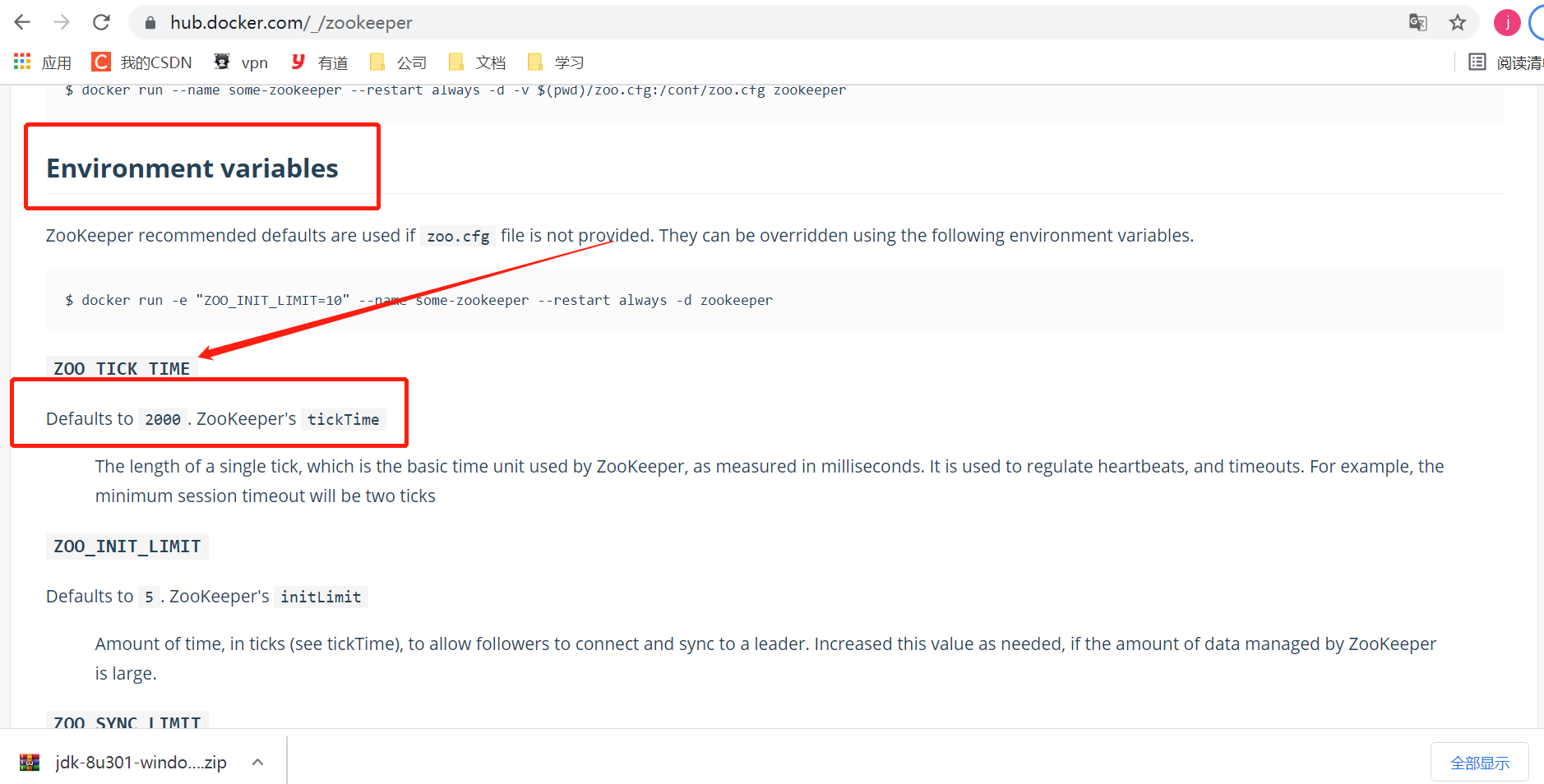The height and width of the screenshot is (784, 1544).
Task: Open Google Translate icon in address bar
Action: [x=1417, y=22]
